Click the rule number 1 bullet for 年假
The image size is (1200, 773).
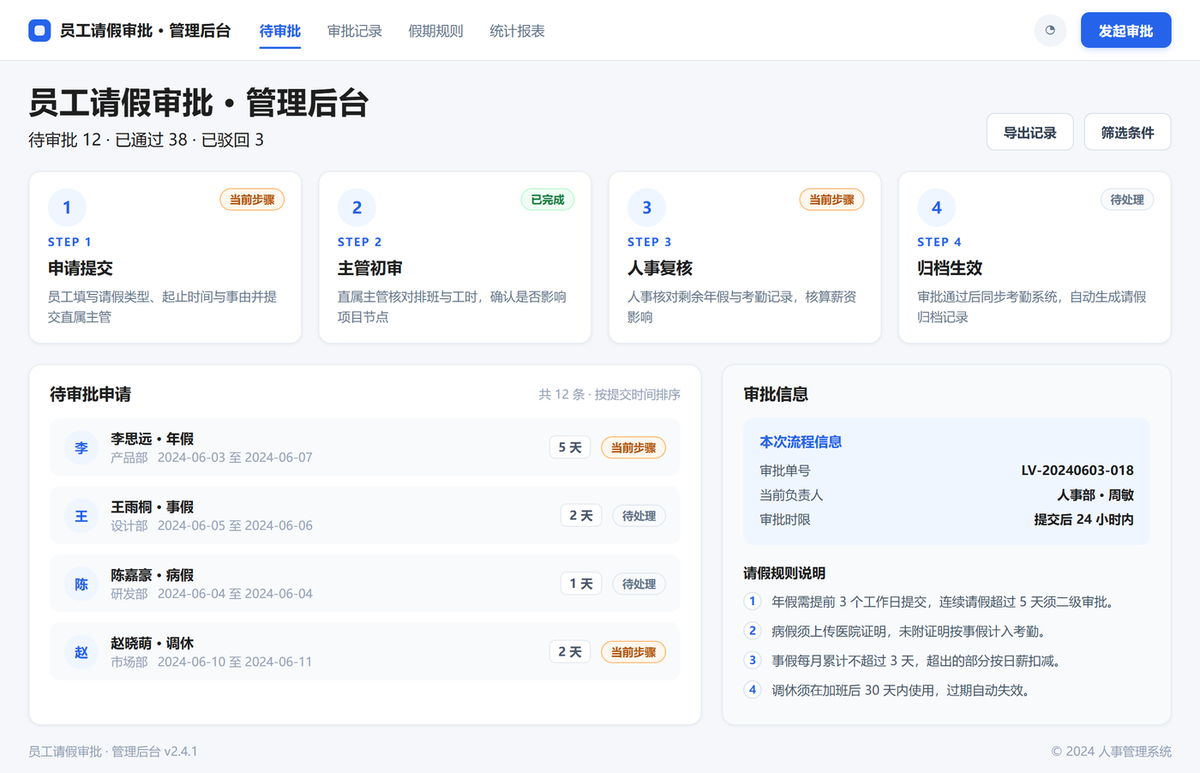pos(753,602)
